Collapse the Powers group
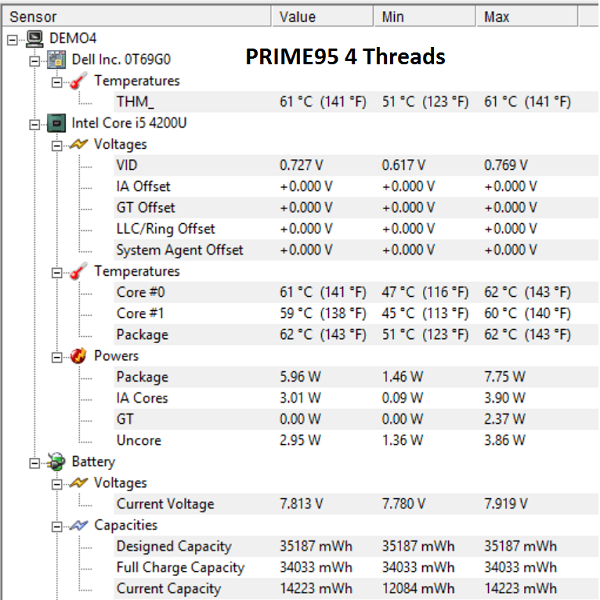Viewport: 600px width, 600px height. pyautogui.click(x=57, y=357)
